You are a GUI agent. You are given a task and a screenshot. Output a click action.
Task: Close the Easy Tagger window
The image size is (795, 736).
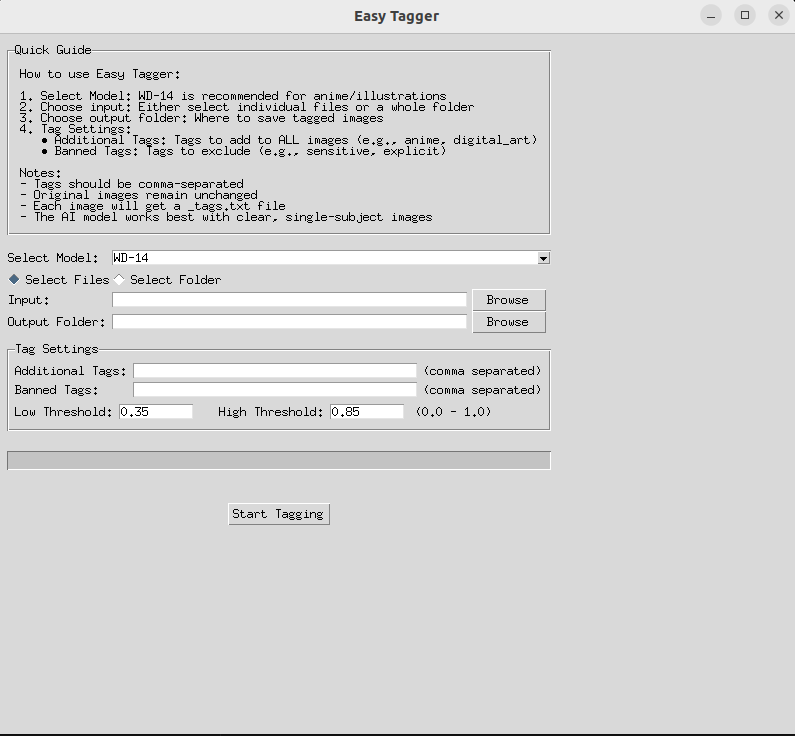(x=778, y=15)
